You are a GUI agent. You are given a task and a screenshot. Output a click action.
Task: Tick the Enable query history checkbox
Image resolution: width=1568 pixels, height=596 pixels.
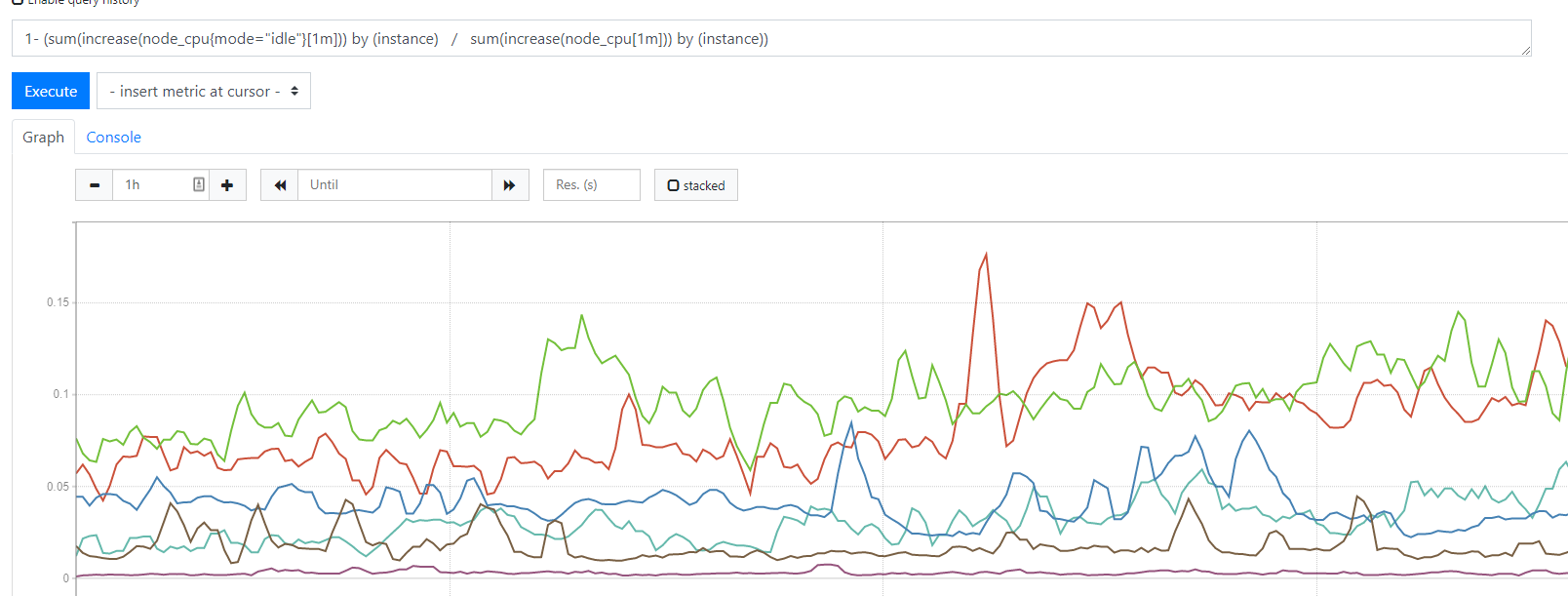18,2
